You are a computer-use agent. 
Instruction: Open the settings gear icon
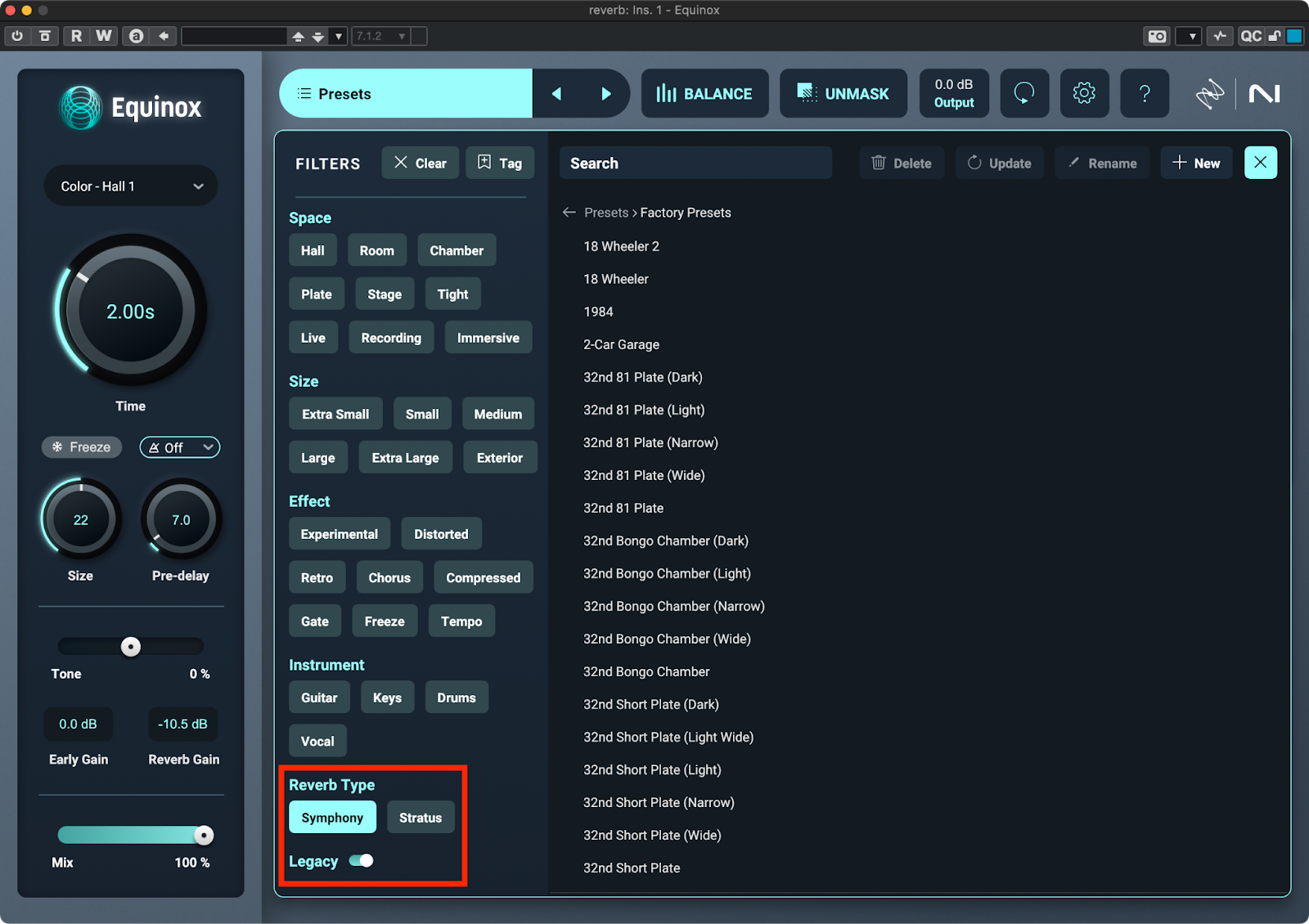tap(1084, 93)
